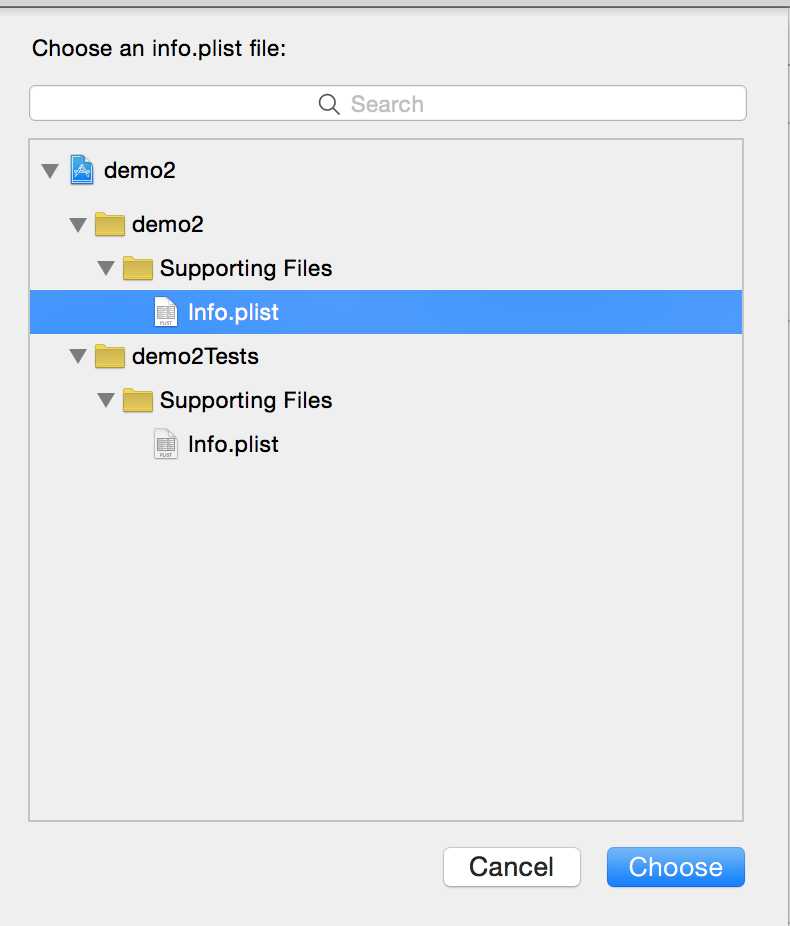Click the demo2 group folder icon

click(109, 225)
